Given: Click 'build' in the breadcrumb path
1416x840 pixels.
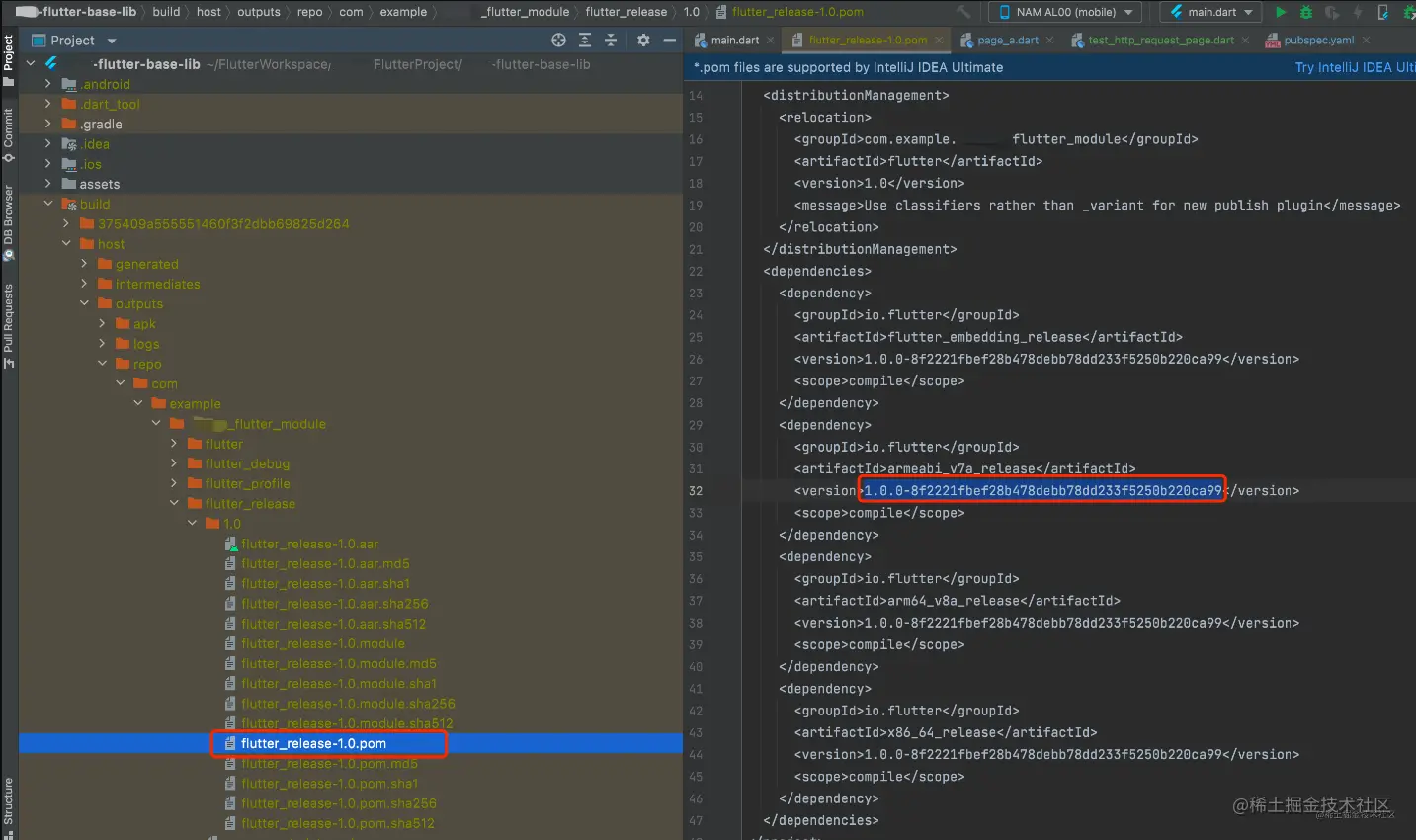Looking at the screenshot, I should coord(166,12).
